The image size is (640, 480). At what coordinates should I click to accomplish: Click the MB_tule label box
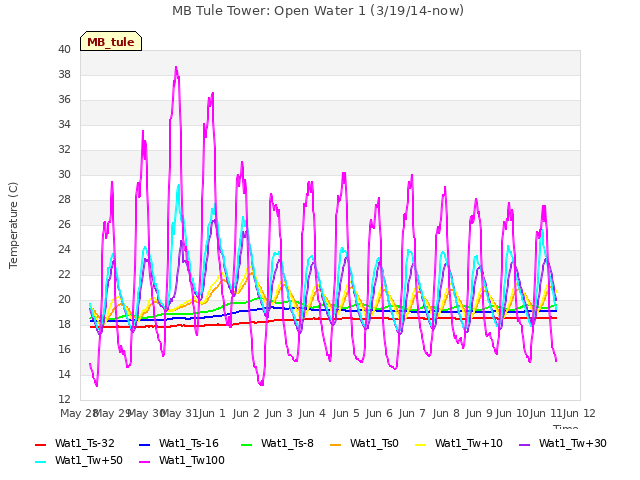[x=111, y=41]
